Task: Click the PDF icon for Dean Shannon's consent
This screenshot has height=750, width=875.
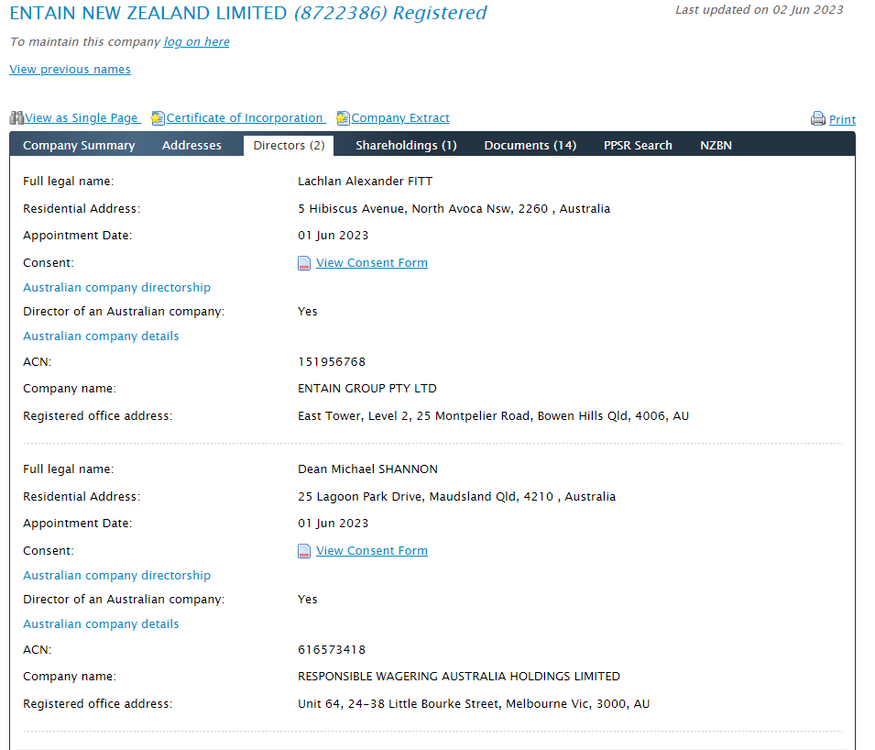Action: (x=305, y=552)
